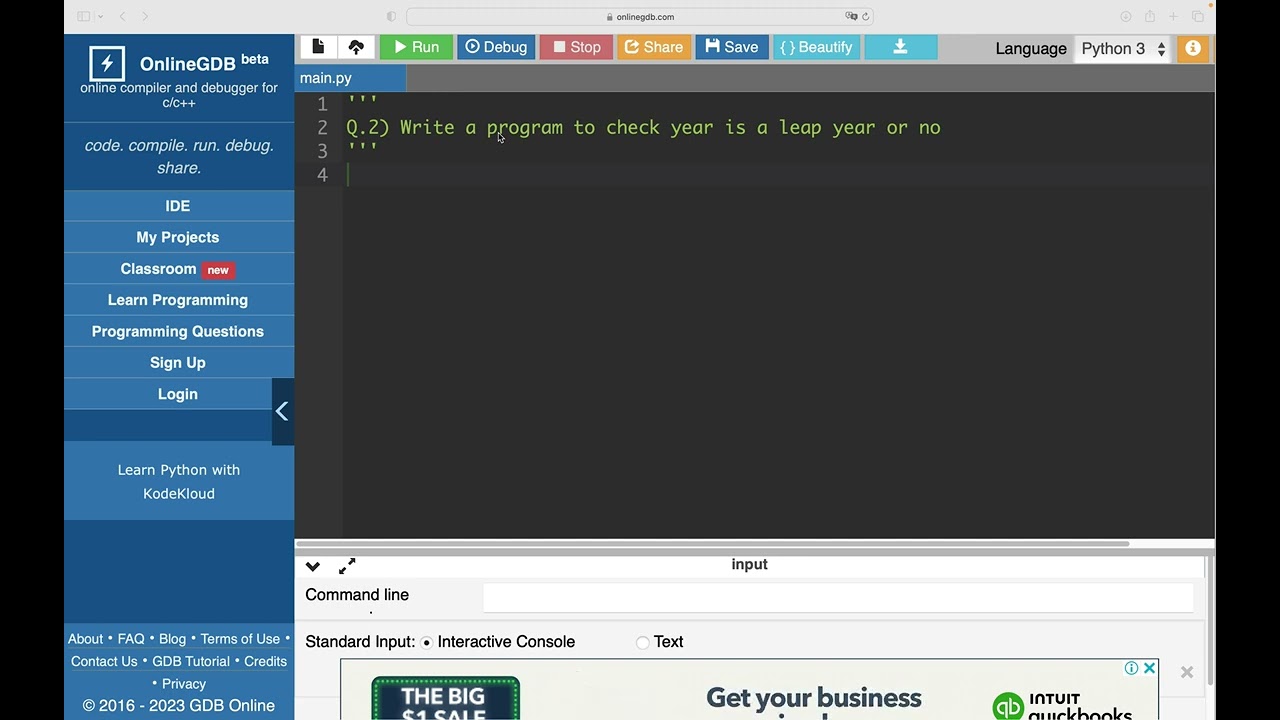Screen dimensions: 1280x720
Task: Open the Language dropdown showing Python 3
Action: coord(1123,49)
